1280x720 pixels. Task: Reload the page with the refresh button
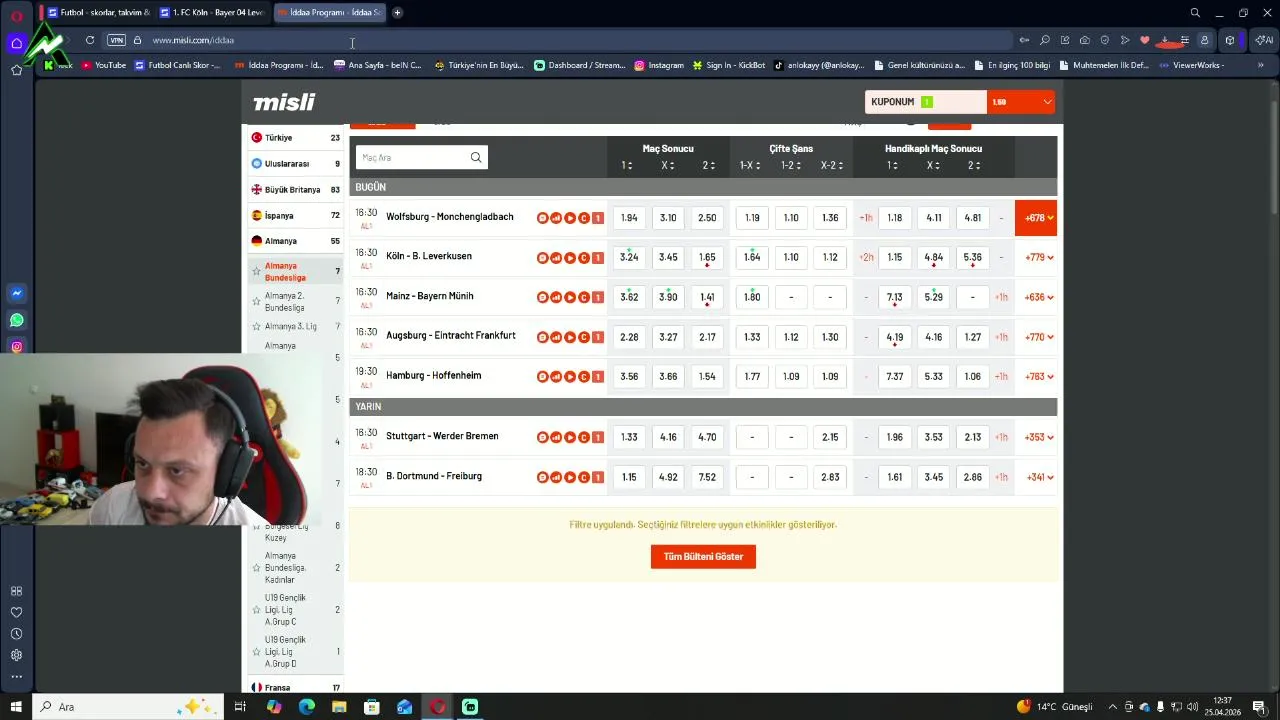90,40
